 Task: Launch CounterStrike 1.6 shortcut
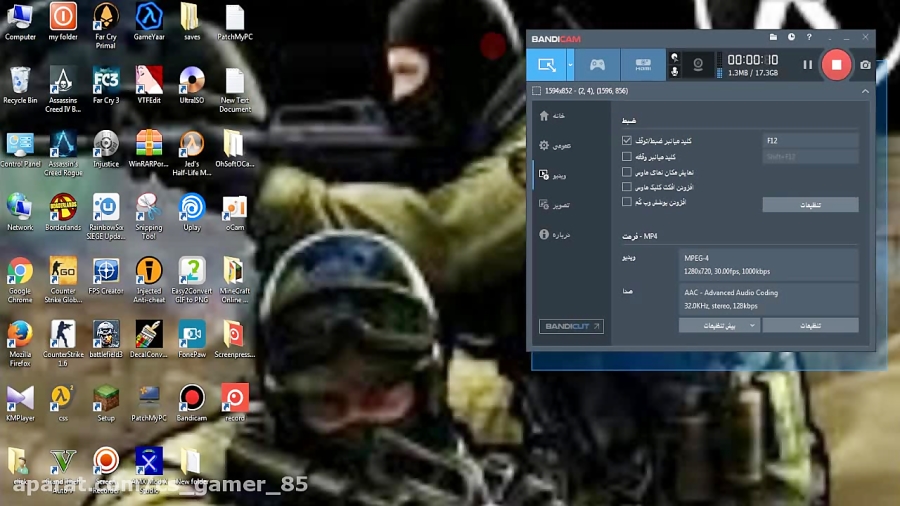click(63, 343)
